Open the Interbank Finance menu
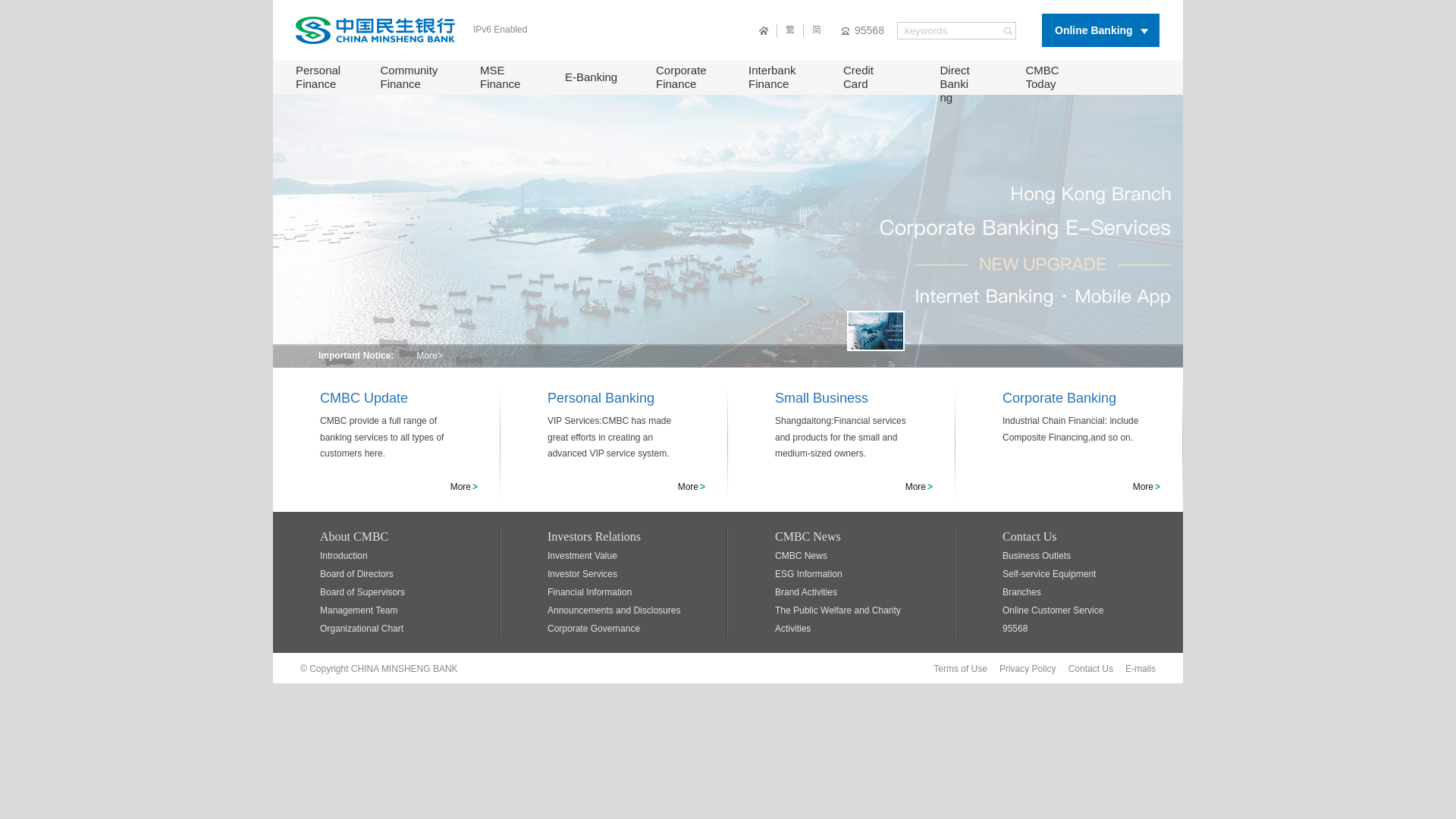 pyautogui.click(x=772, y=77)
